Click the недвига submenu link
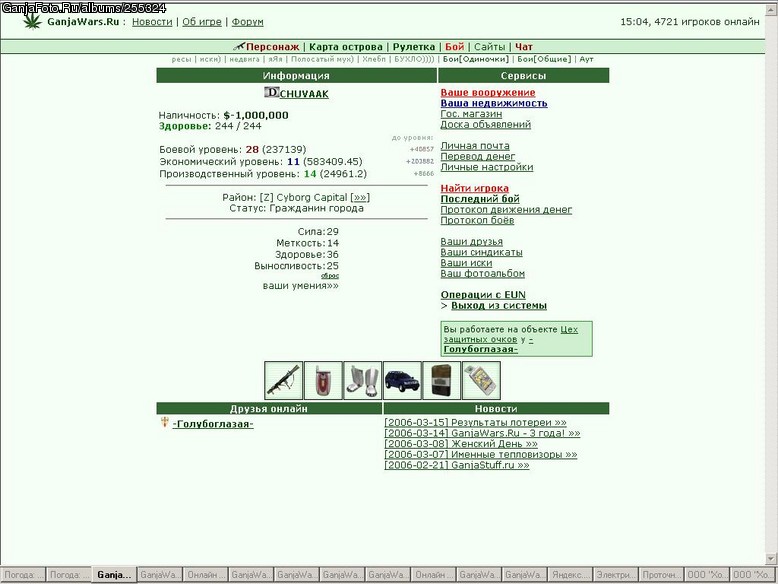This screenshot has width=778, height=584. [244, 59]
